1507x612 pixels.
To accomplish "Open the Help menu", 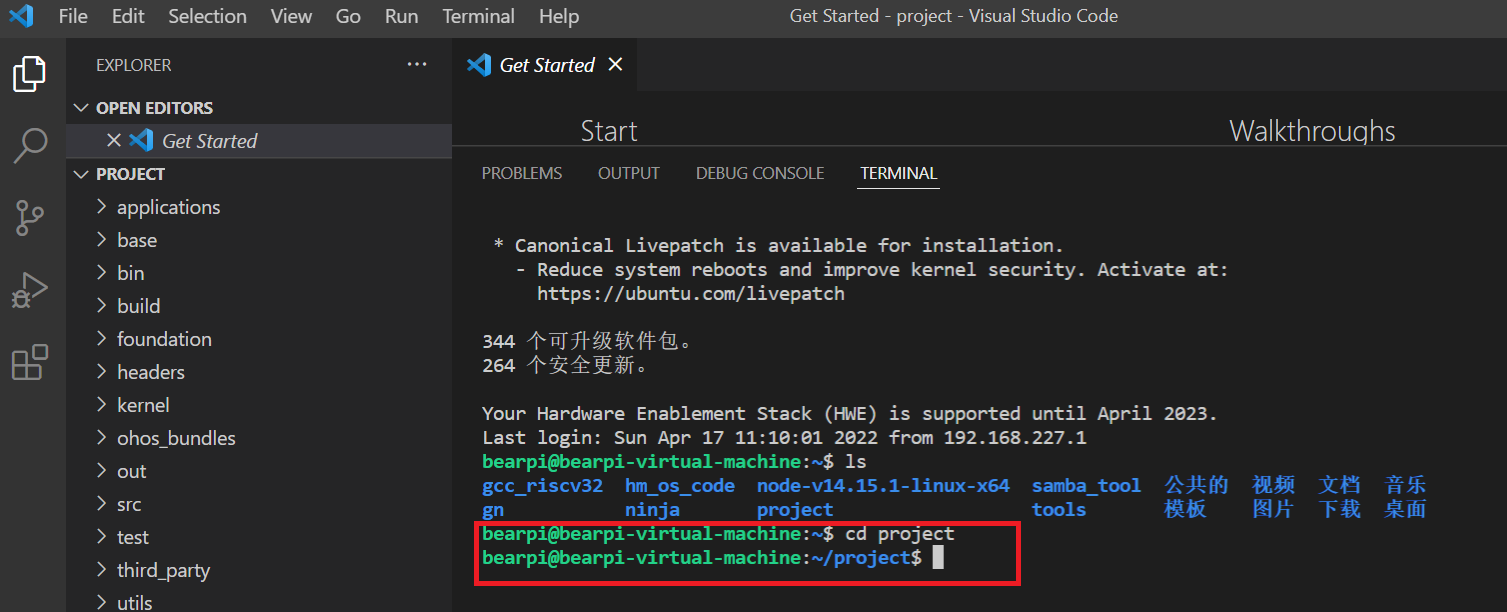I will pos(559,16).
